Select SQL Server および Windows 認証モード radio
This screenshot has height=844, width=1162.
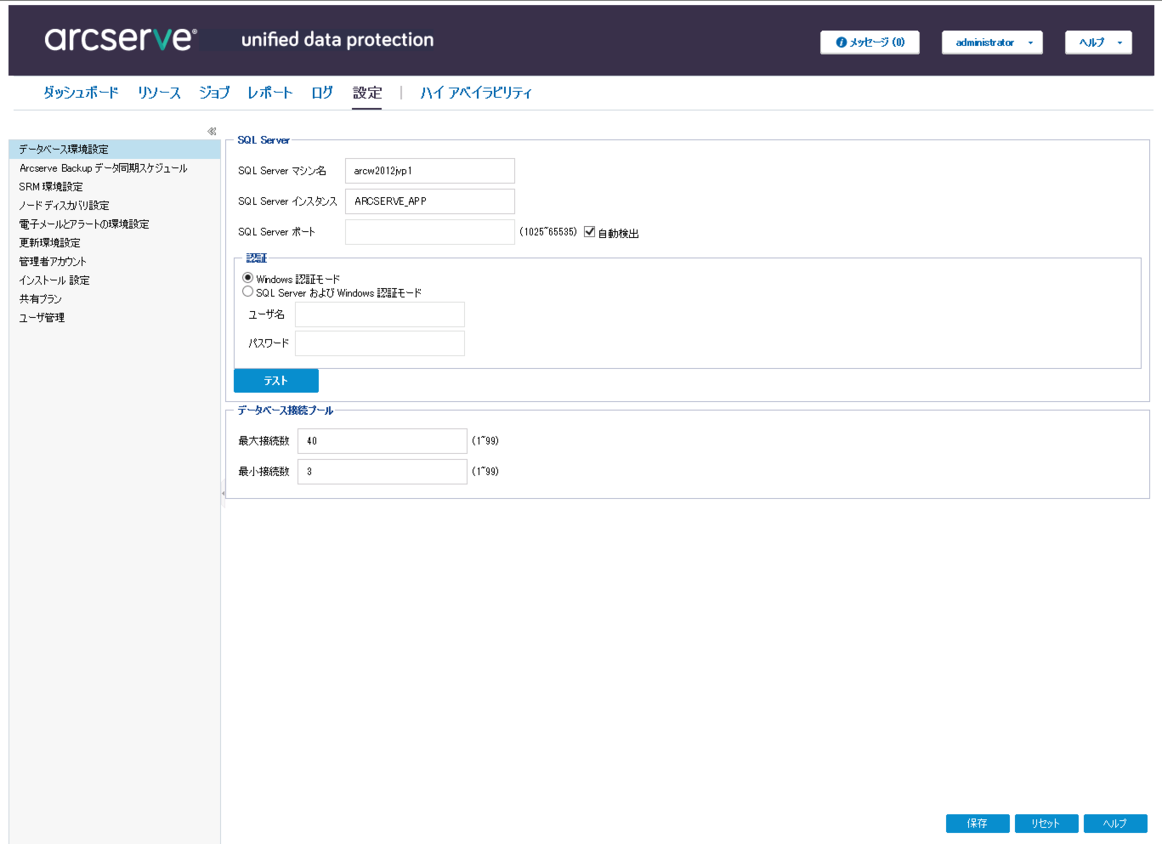coord(248,292)
